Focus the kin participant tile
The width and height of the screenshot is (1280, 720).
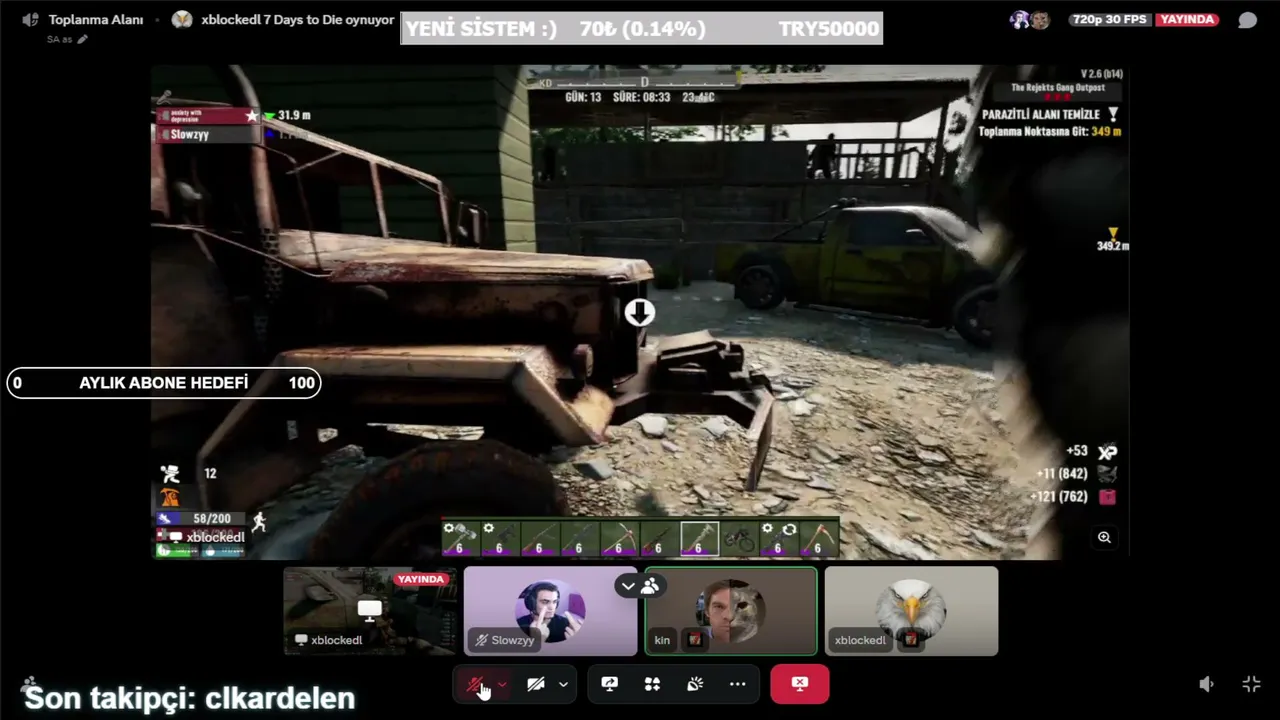click(731, 611)
